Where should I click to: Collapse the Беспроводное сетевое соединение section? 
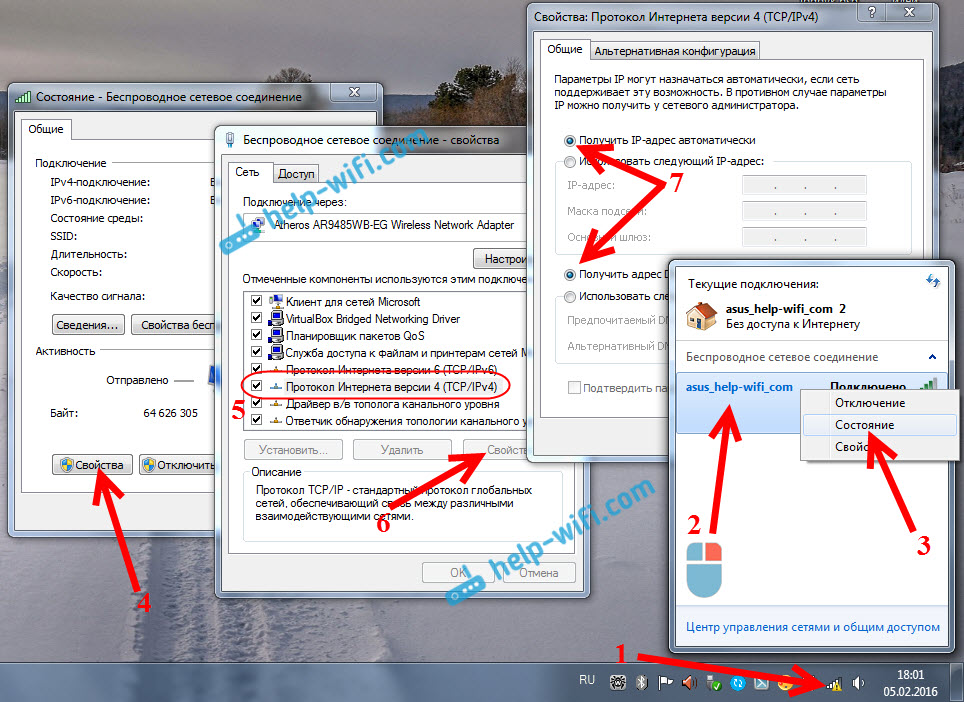(933, 357)
